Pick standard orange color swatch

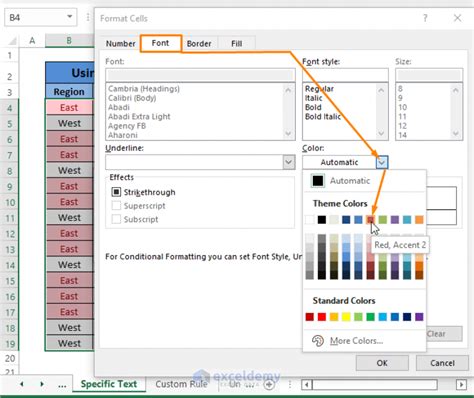coord(334,316)
